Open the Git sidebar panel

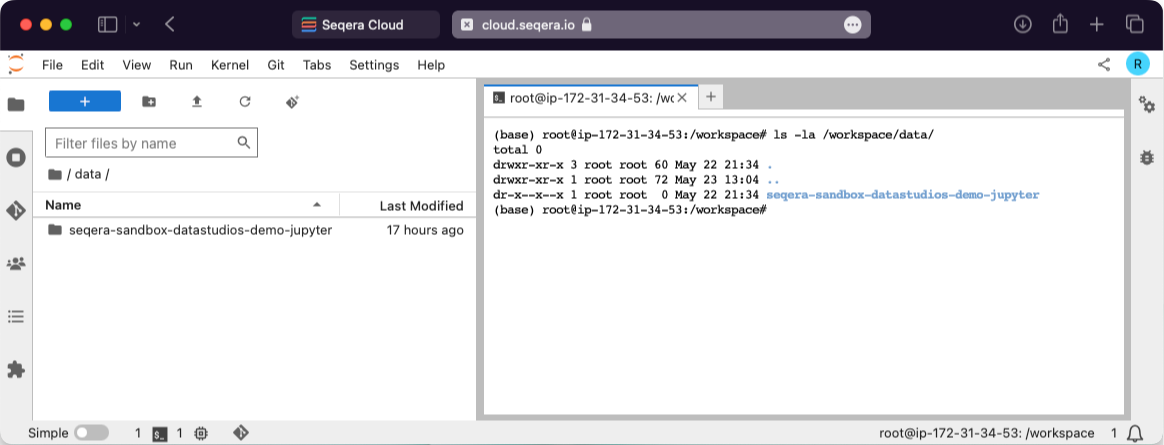[x=16, y=211]
